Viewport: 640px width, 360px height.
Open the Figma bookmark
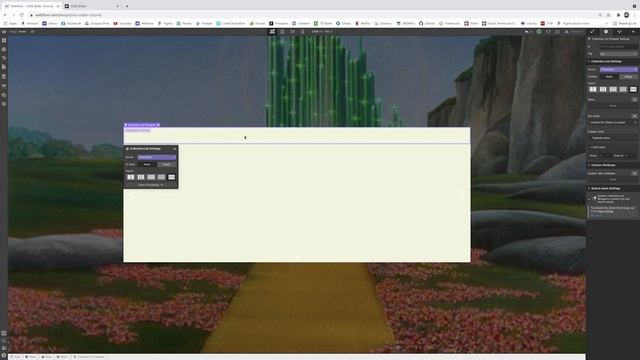[x=165, y=23]
